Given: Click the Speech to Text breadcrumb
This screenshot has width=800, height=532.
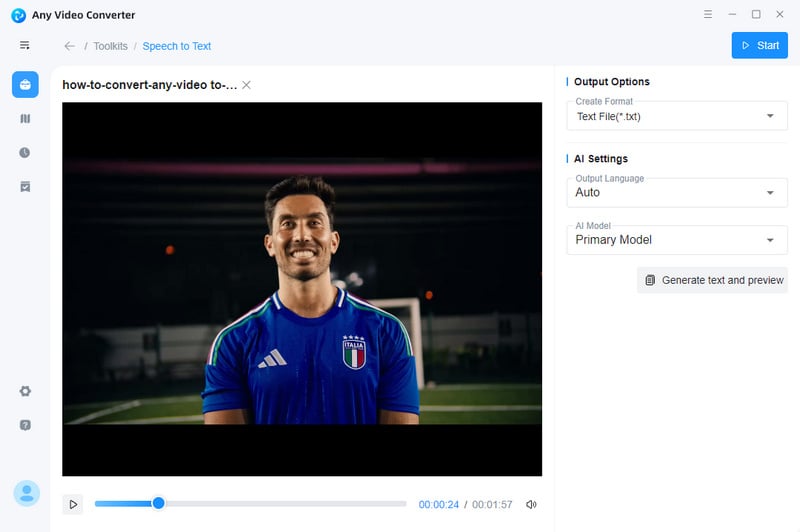Looking at the screenshot, I should click(177, 46).
